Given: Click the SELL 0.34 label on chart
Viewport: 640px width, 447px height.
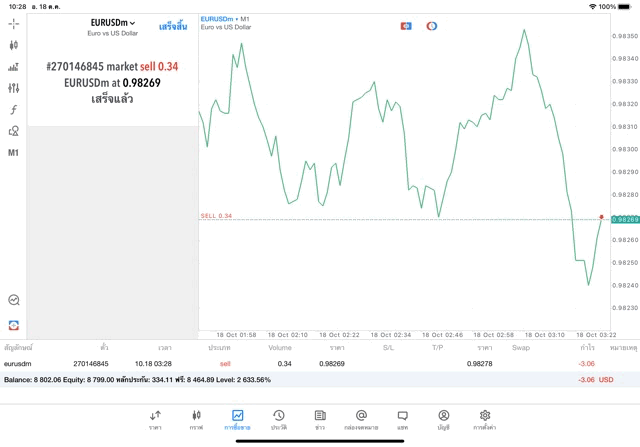Looking at the screenshot, I should click(x=216, y=216).
